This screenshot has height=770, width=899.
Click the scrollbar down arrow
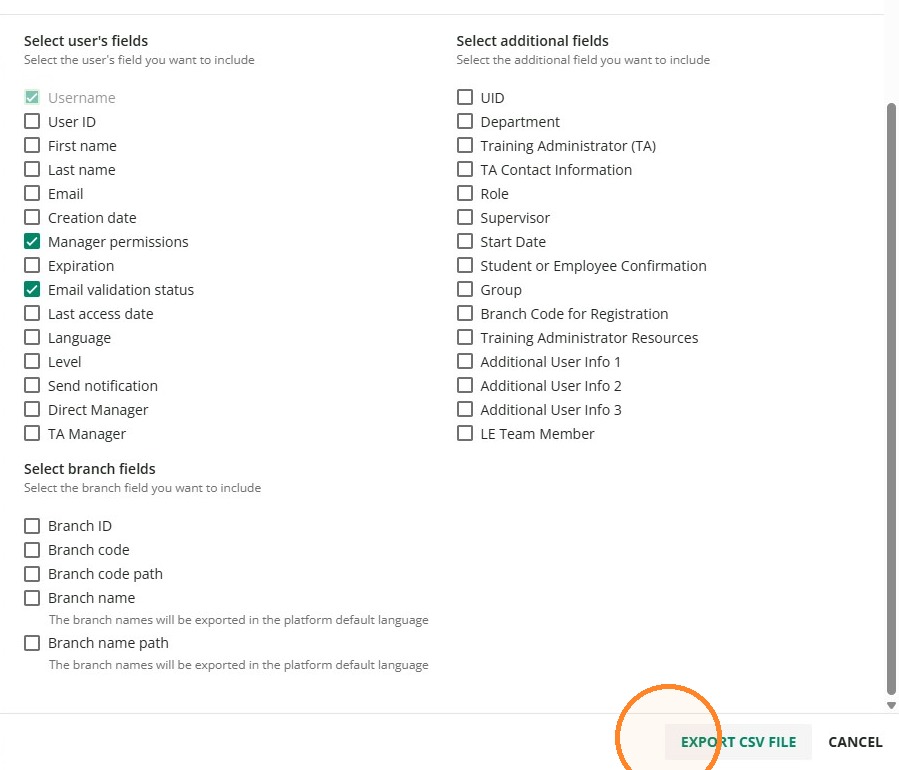891,706
